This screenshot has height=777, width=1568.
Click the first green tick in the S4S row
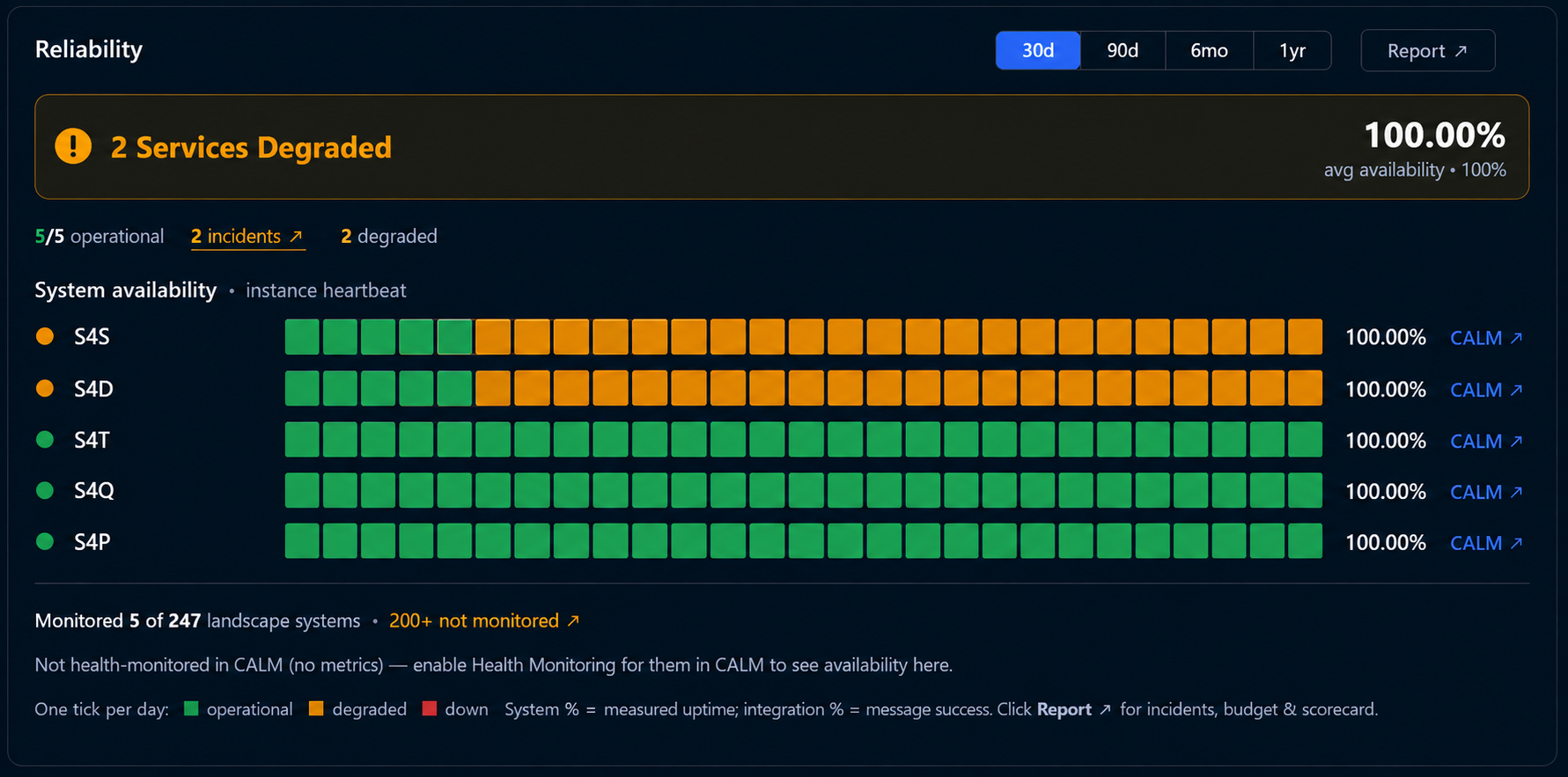point(302,337)
